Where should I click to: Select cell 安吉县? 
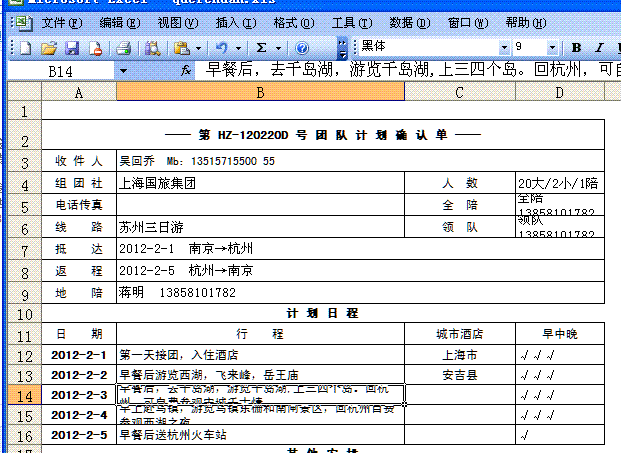pyautogui.click(x=460, y=375)
